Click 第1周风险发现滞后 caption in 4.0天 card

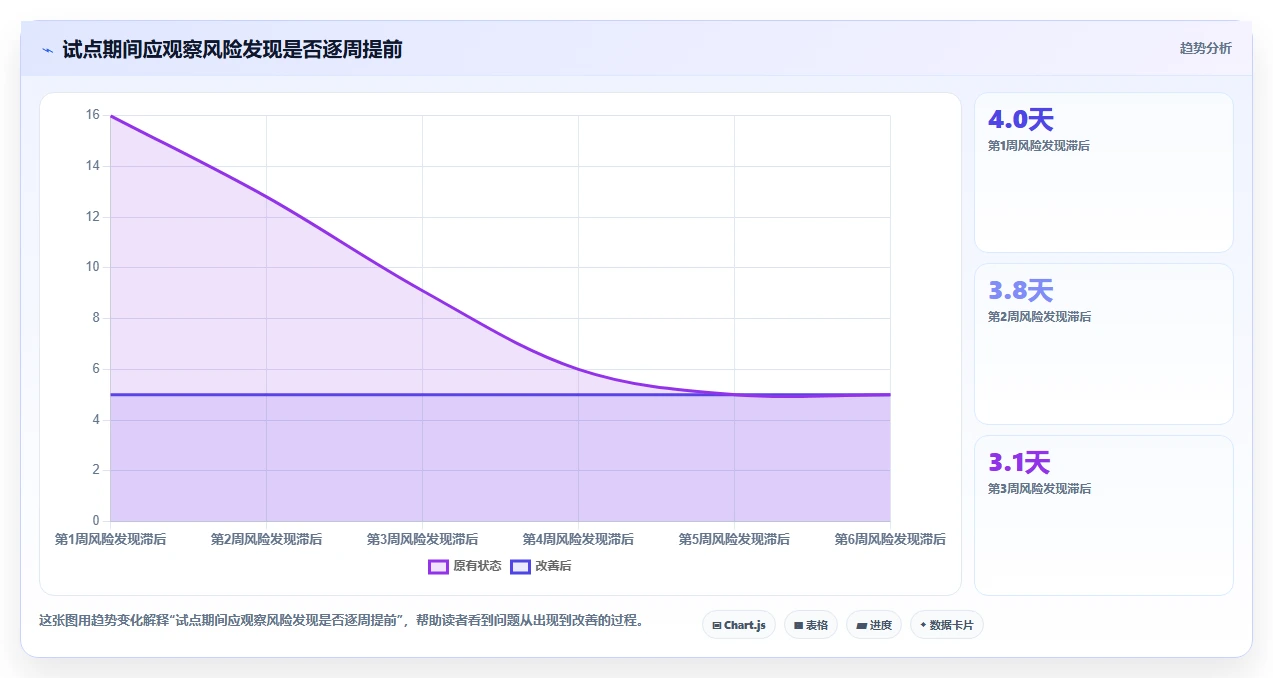click(x=1039, y=146)
